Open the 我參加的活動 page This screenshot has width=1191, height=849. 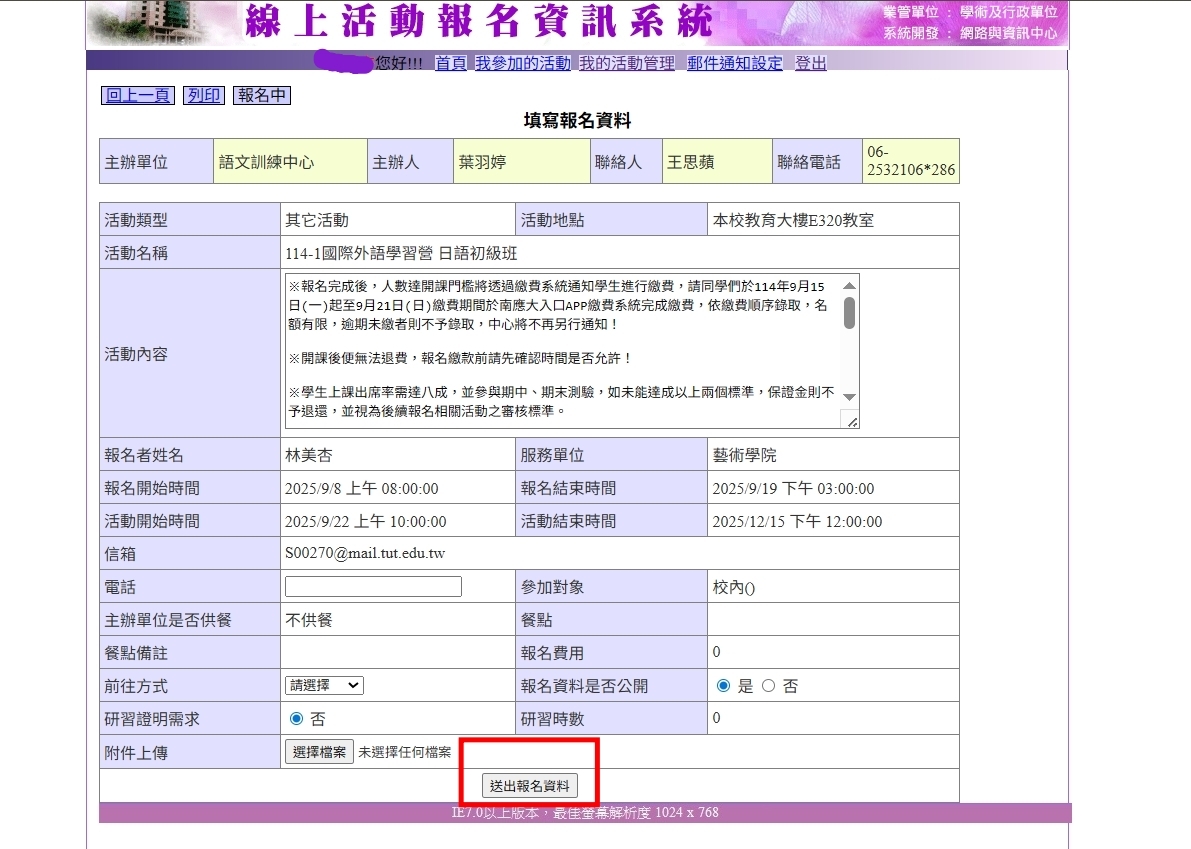[x=522, y=63]
